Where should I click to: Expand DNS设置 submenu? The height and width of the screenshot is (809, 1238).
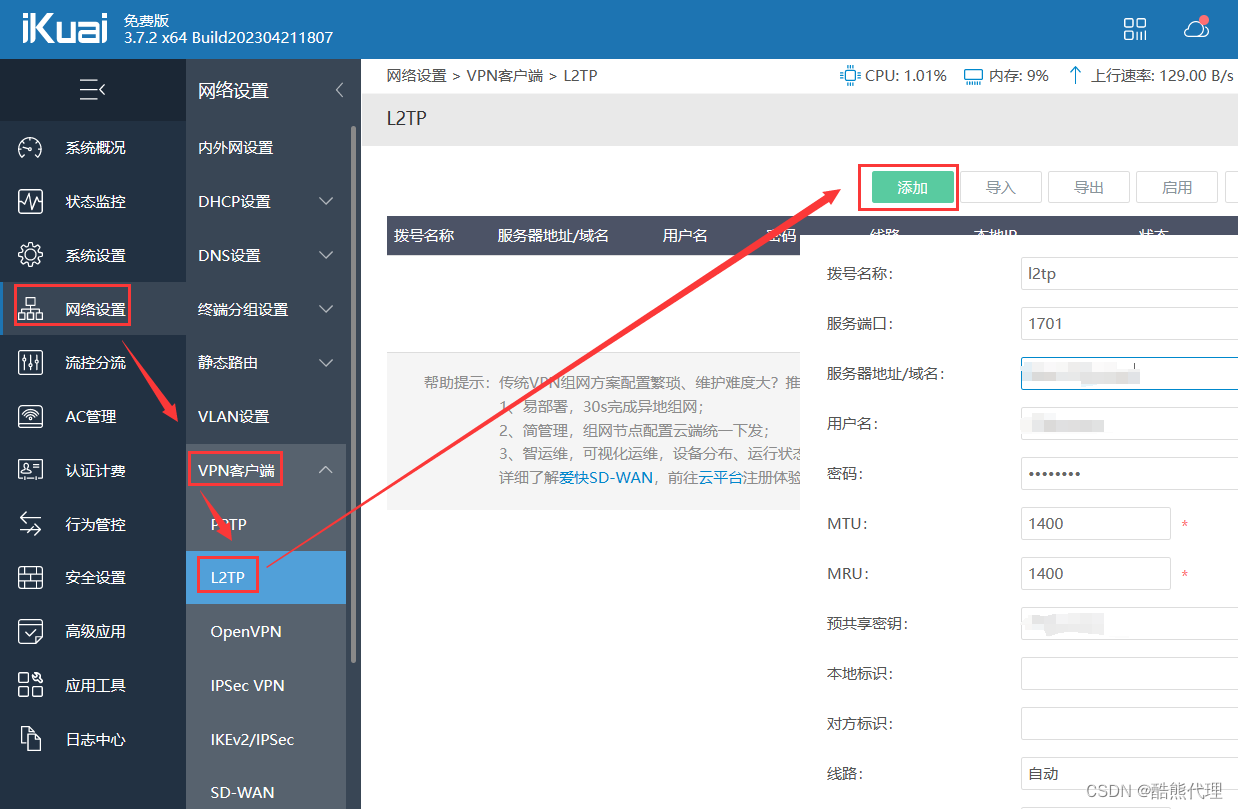coord(326,255)
